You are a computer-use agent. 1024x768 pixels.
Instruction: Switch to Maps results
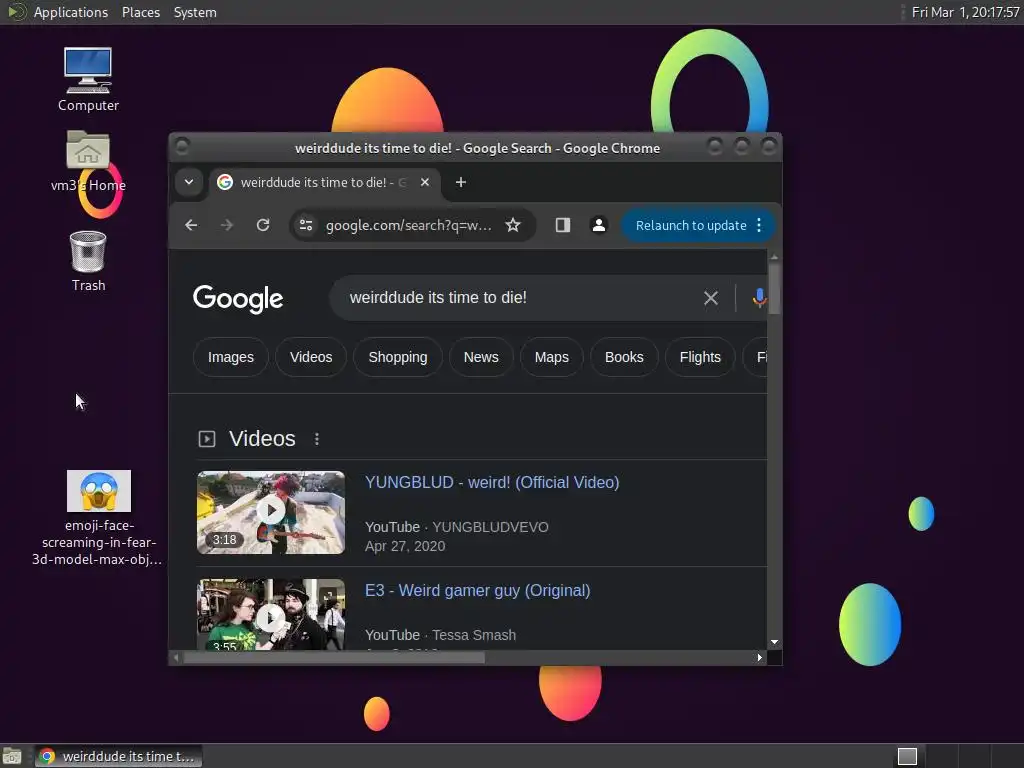(x=552, y=357)
